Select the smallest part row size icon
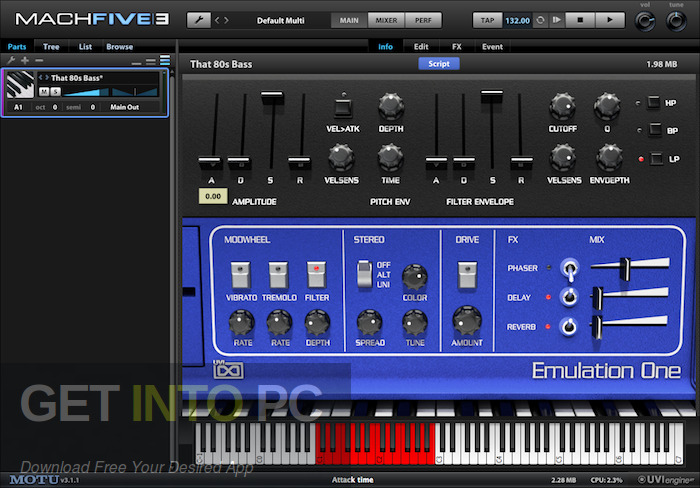Viewport: 700px width, 488px height. pos(137,63)
